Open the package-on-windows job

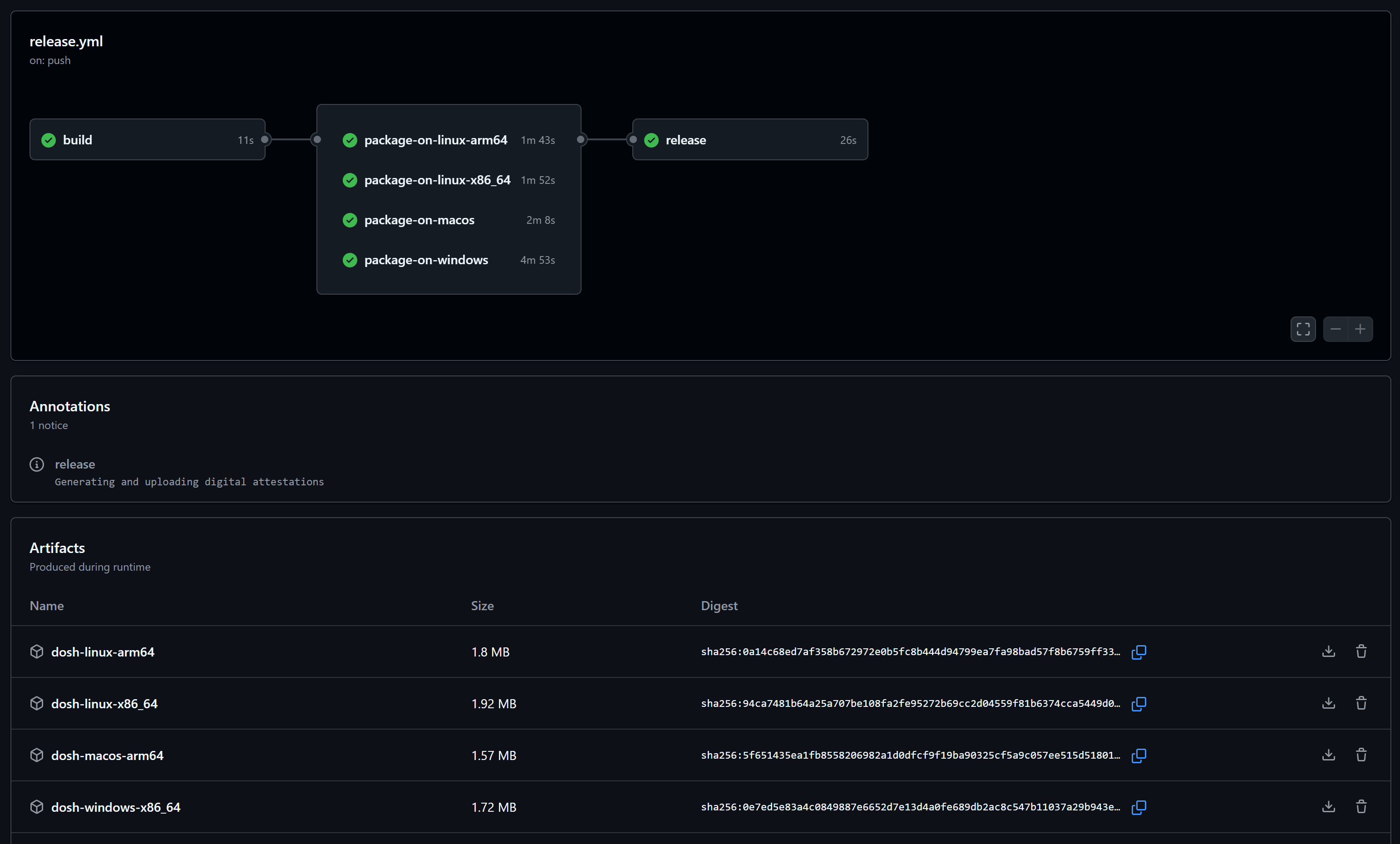(x=425, y=260)
